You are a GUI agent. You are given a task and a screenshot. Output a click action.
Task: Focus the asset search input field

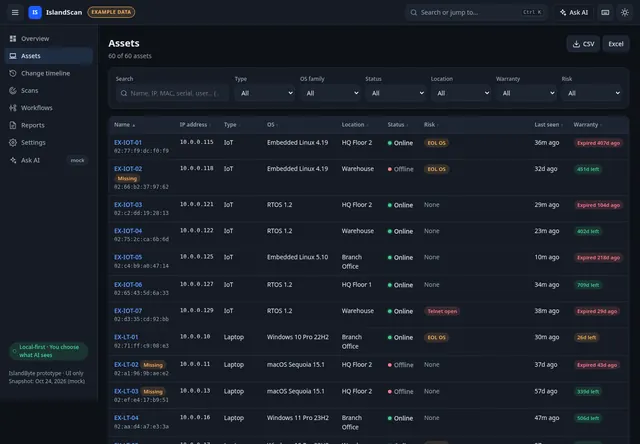click(x=172, y=93)
